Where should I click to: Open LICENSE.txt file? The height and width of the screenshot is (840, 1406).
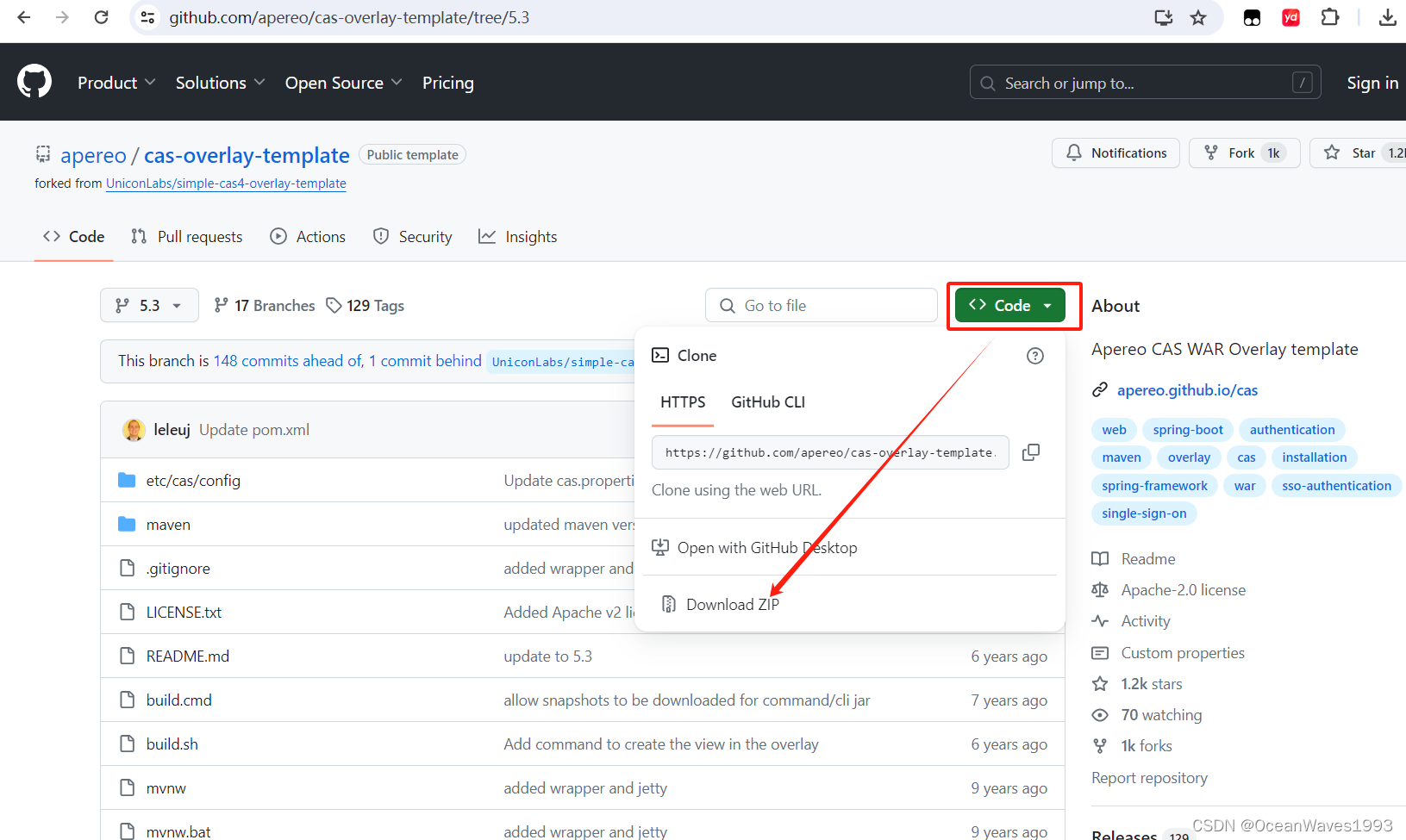tap(184, 613)
